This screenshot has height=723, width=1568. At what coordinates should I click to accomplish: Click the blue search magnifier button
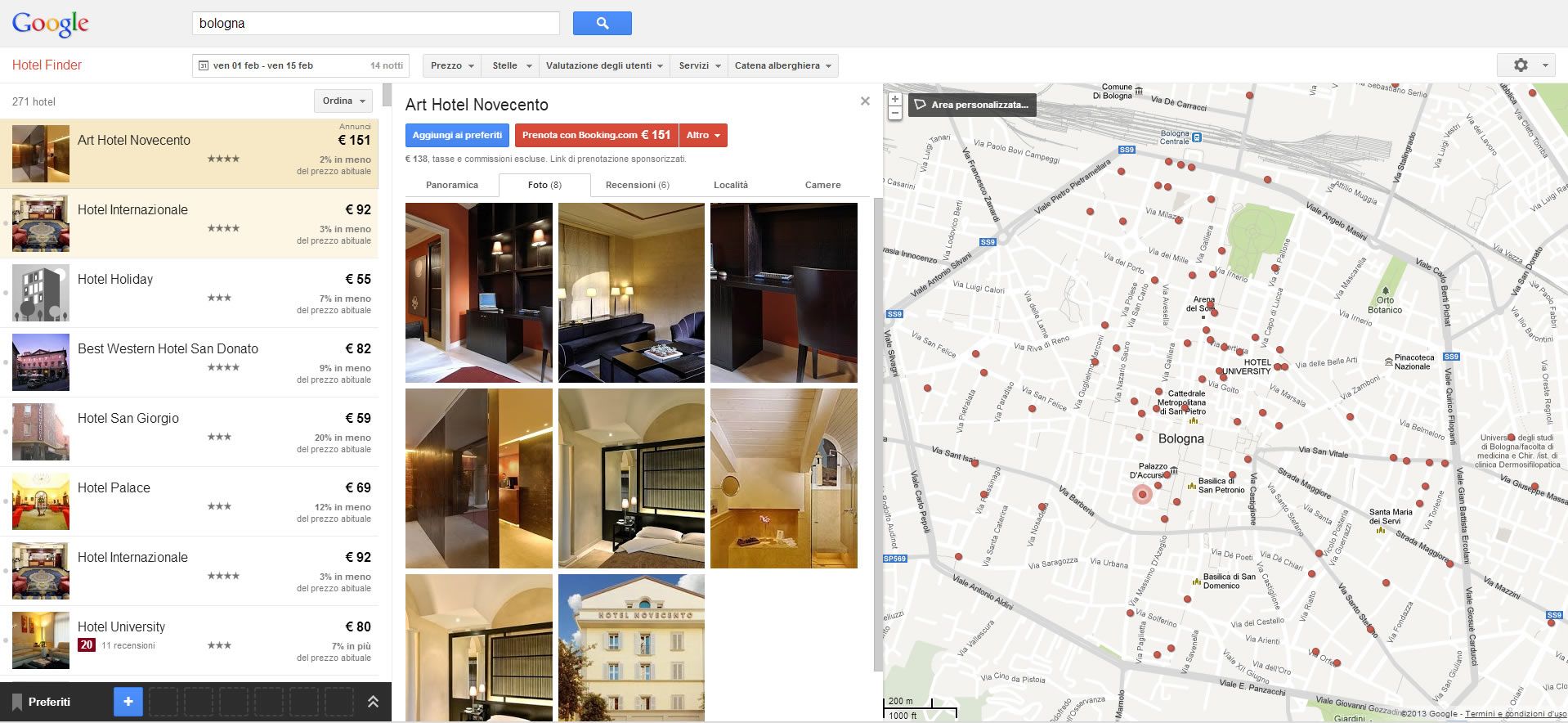pos(603,23)
